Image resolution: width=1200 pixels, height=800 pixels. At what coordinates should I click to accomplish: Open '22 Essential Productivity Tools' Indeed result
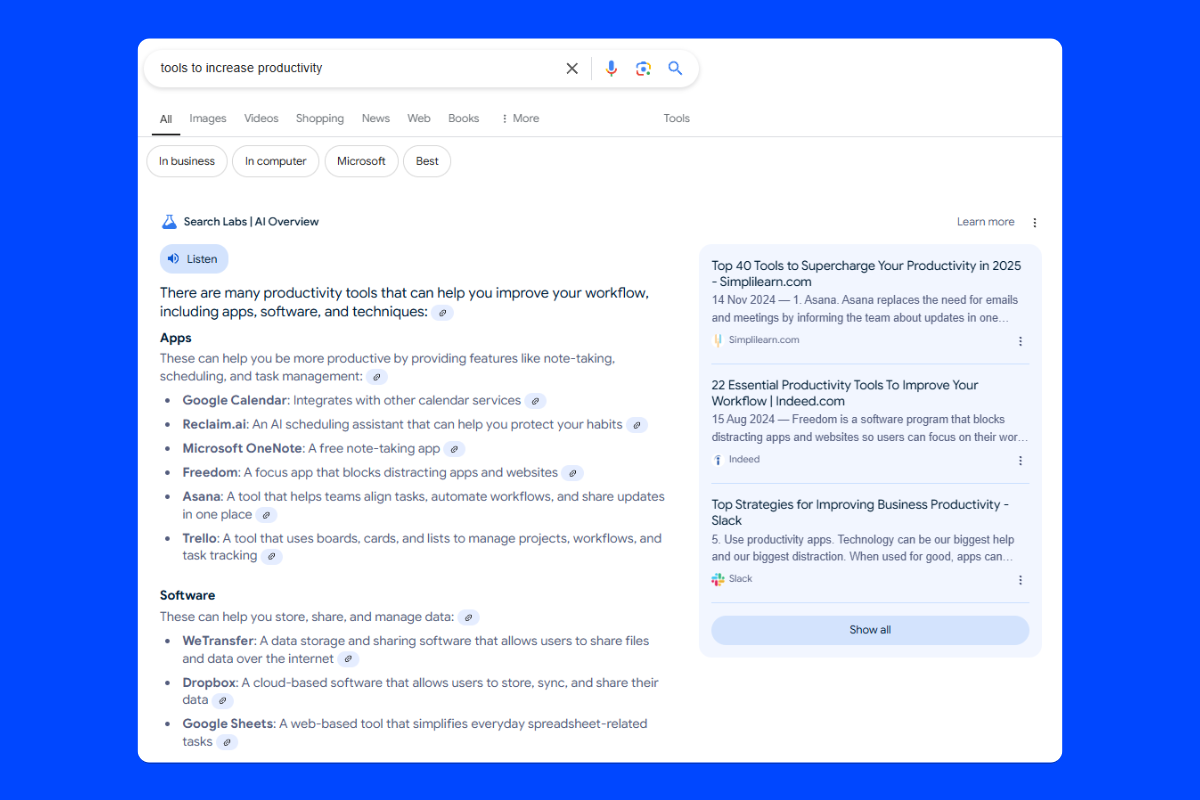pos(845,393)
